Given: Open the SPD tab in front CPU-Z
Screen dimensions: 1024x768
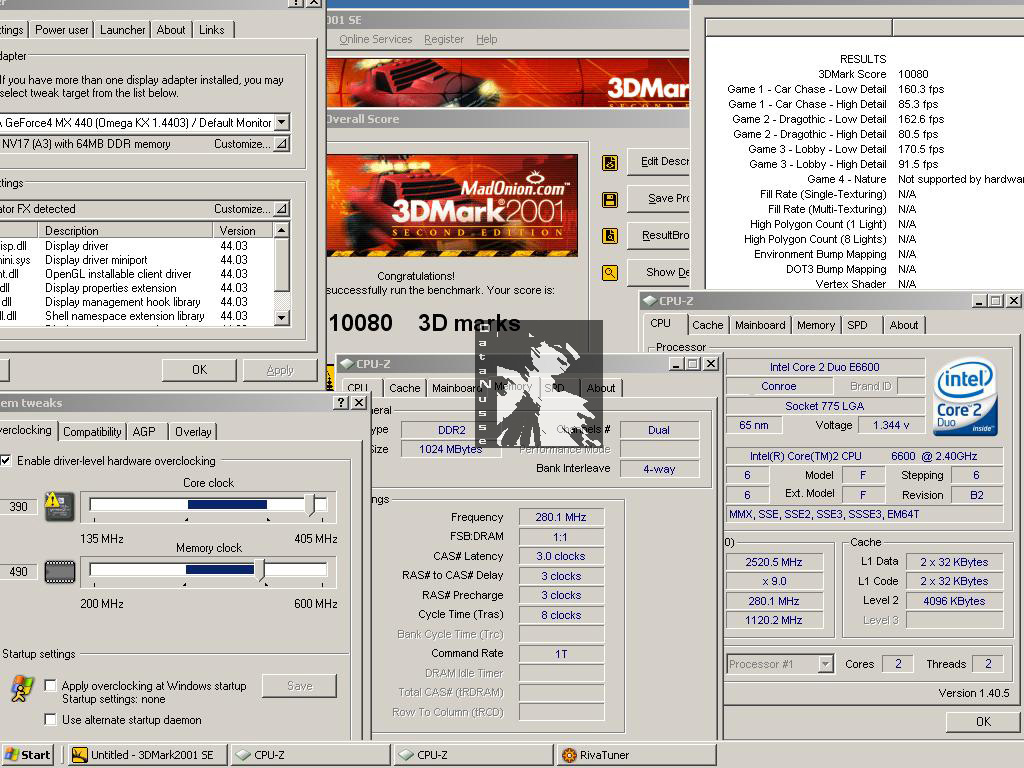Looking at the screenshot, I should point(857,325).
